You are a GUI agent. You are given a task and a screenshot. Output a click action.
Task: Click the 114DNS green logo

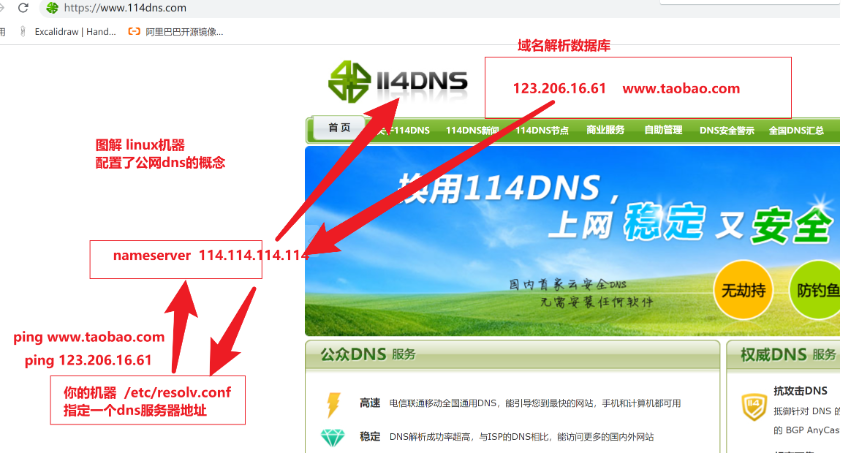coord(397,82)
